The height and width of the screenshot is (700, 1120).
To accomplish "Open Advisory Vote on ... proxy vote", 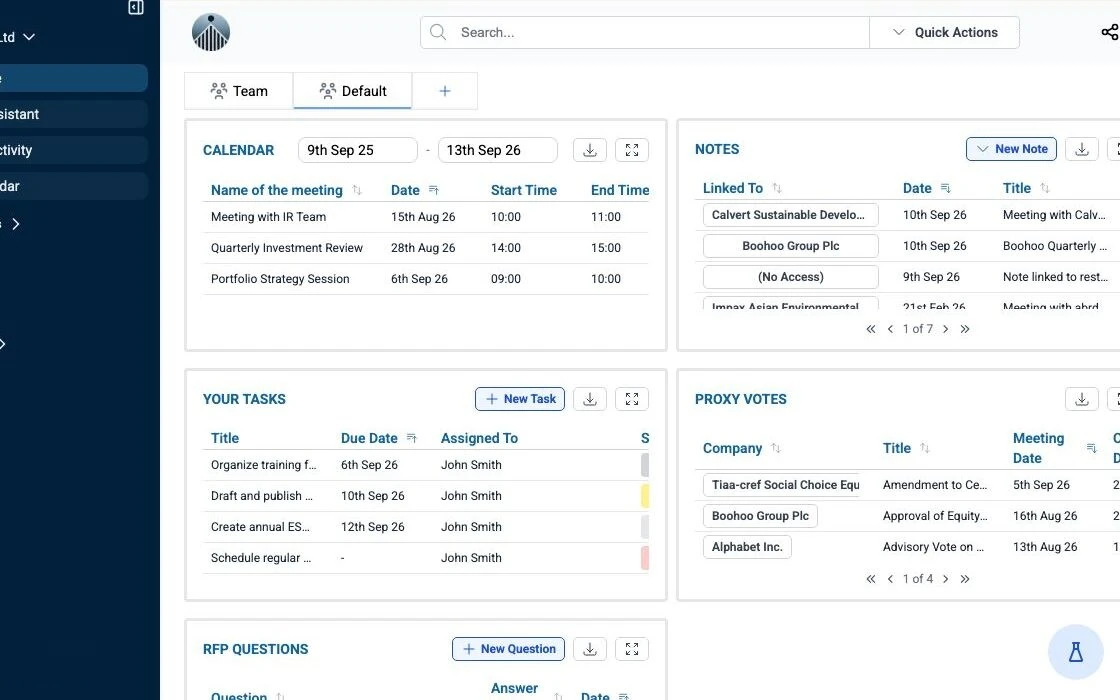I will point(934,547).
